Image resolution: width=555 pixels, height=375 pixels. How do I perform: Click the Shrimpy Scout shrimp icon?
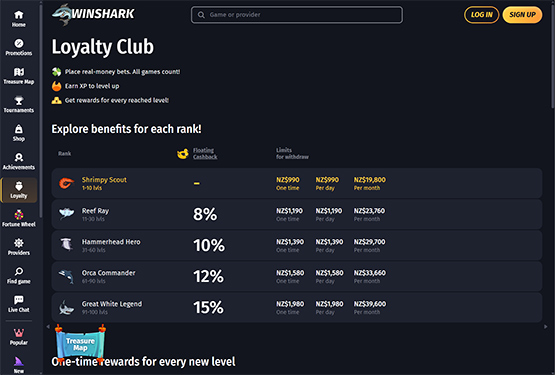[x=67, y=183]
